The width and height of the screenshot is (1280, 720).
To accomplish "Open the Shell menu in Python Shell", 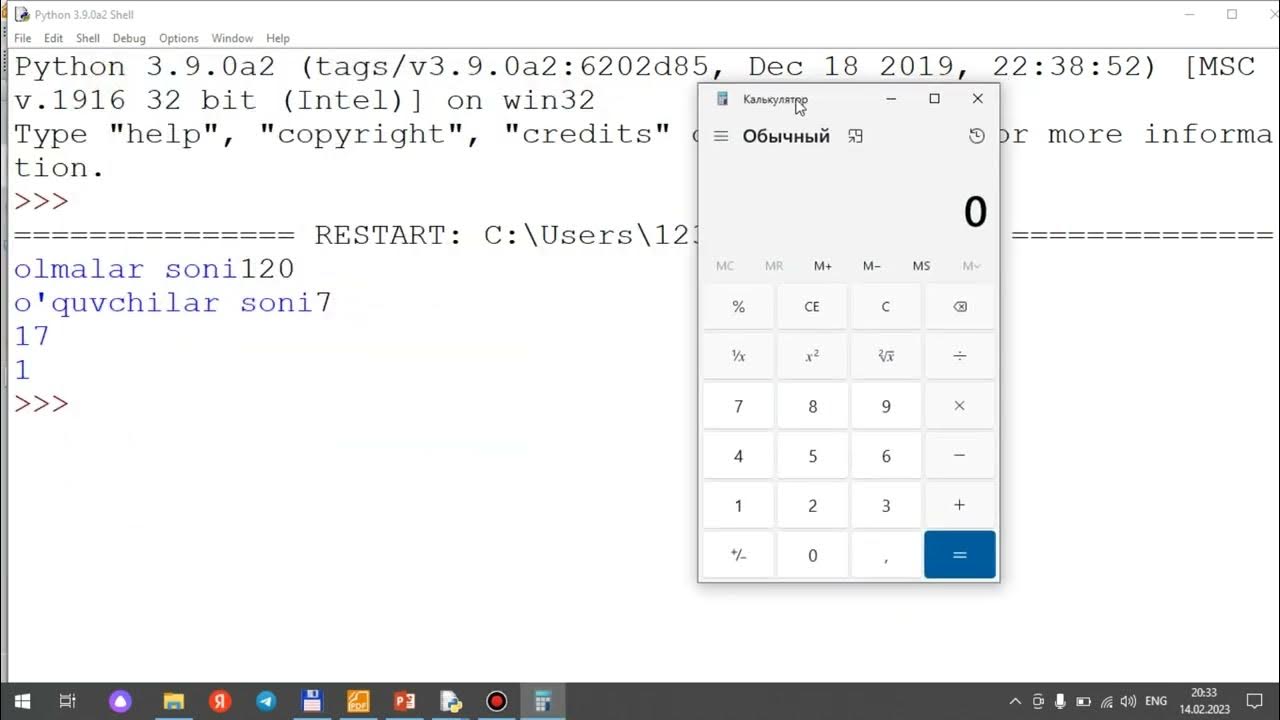I will coord(88,38).
